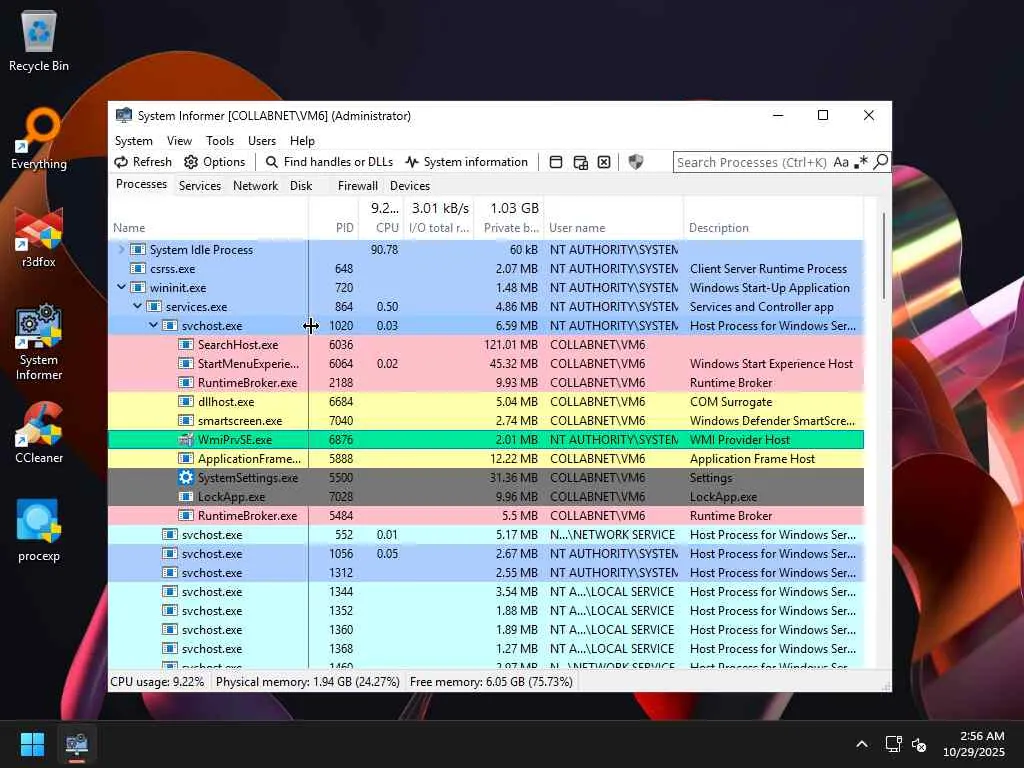This screenshot has height=768, width=1024.
Task: Open the procexp desktop shortcut
Action: (39, 530)
